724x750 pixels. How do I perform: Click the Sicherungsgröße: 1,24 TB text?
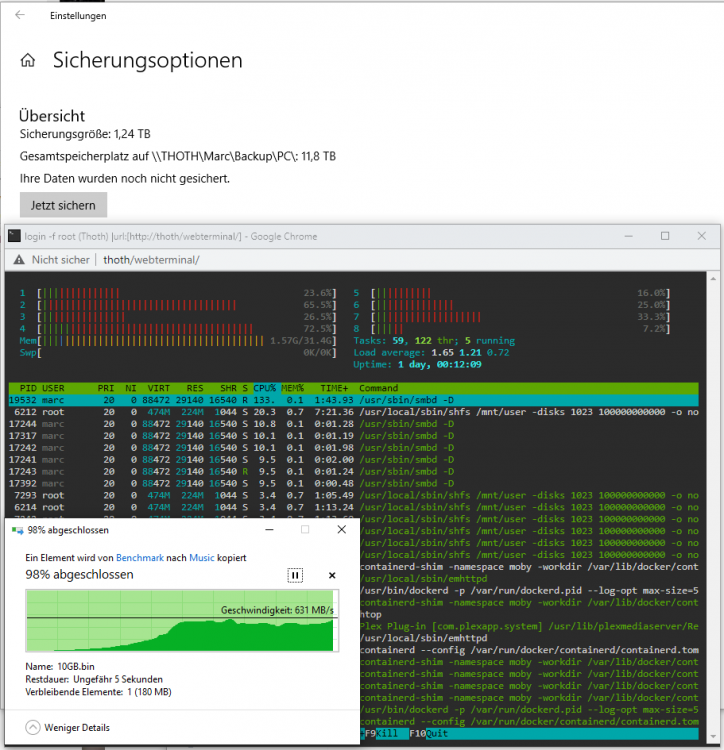85,134
